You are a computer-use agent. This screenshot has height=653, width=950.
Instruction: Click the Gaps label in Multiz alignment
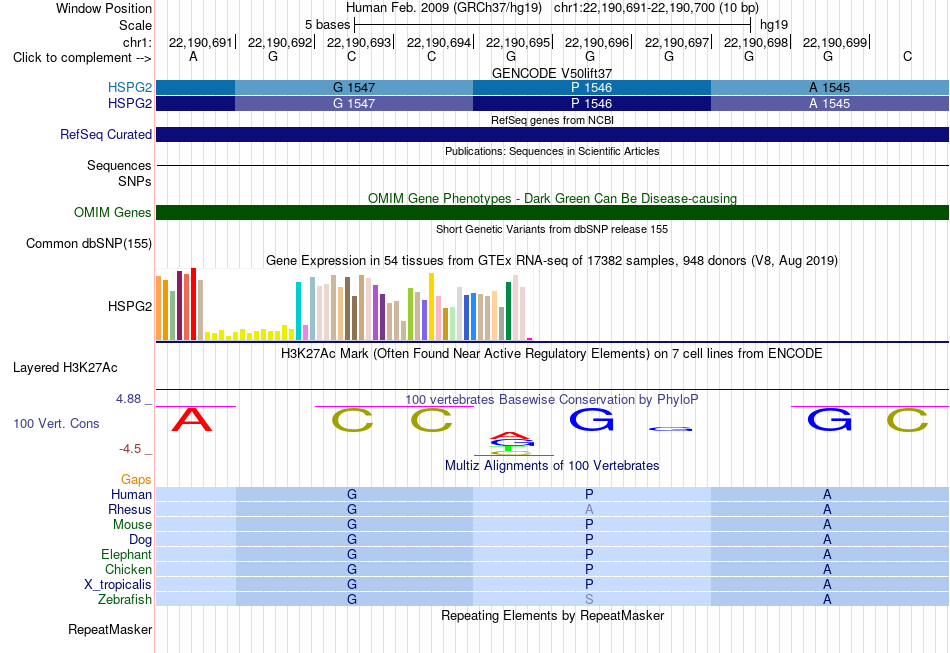pos(136,480)
